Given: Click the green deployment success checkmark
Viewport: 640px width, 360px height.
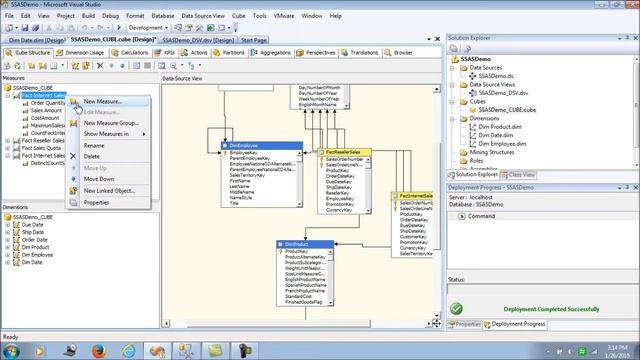Looking at the screenshot, I should pos(456,309).
